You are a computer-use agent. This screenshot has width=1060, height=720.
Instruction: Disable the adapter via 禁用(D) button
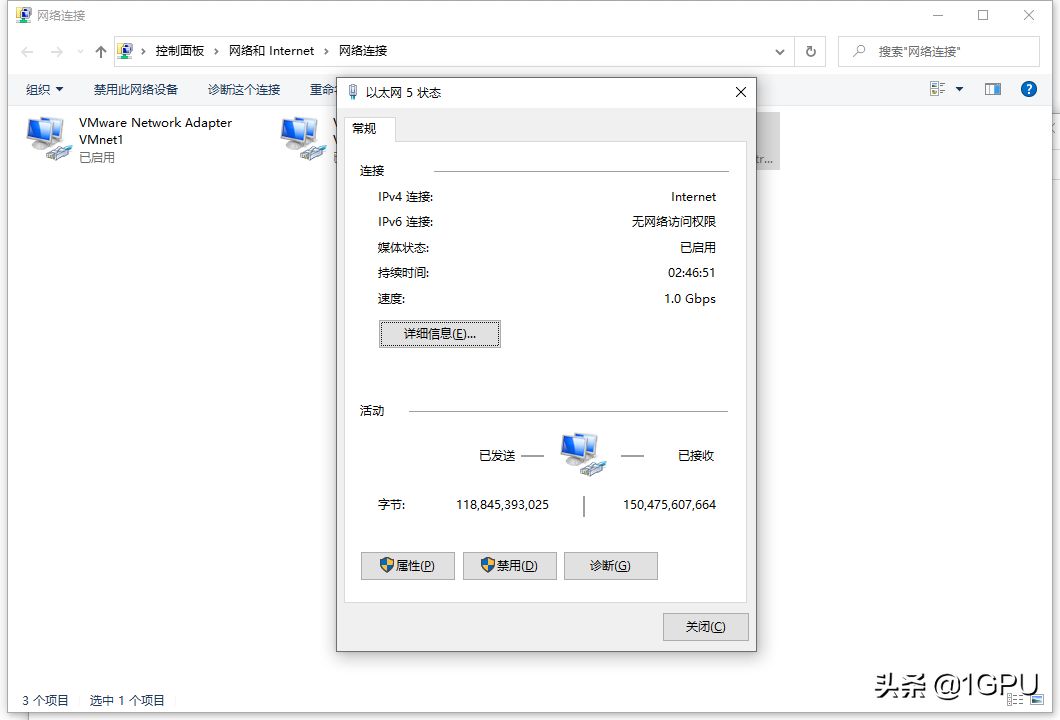pos(510,566)
